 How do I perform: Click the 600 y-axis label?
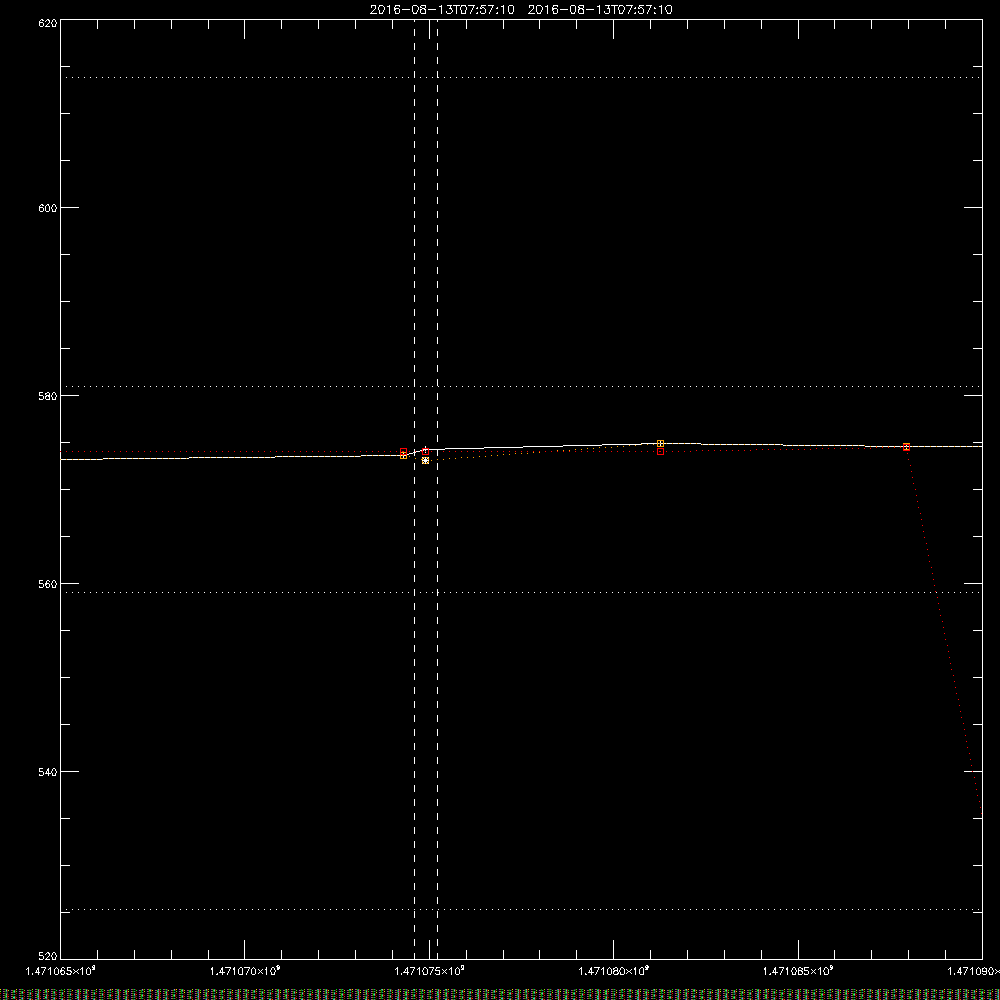pos(48,208)
